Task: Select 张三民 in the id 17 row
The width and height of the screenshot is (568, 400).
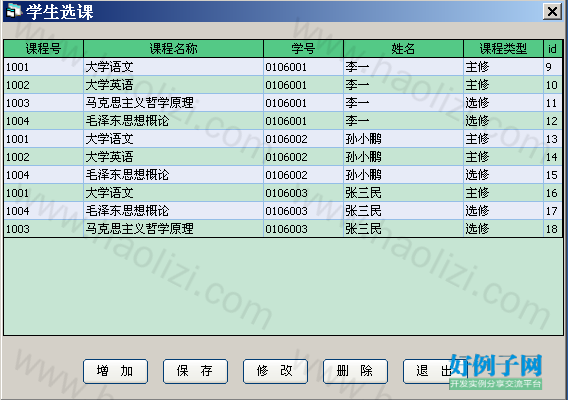Action: [x=404, y=211]
